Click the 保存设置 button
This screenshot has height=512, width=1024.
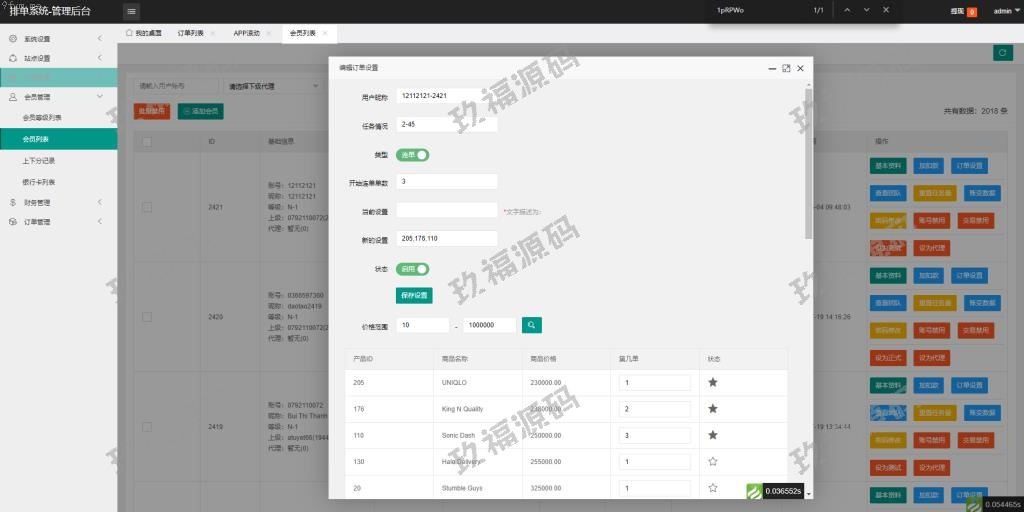[414, 295]
